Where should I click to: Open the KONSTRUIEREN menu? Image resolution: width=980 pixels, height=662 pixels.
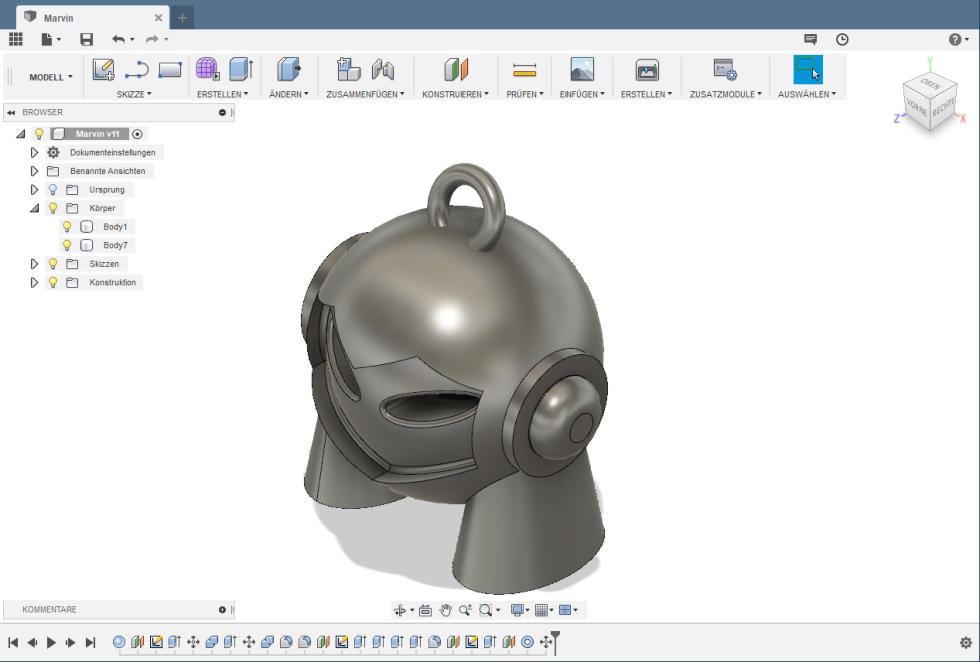[x=456, y=94]
